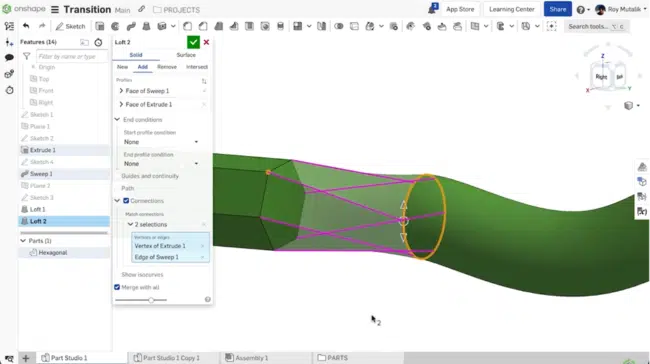Accept Loft 2 with the green checkmark

193,42
